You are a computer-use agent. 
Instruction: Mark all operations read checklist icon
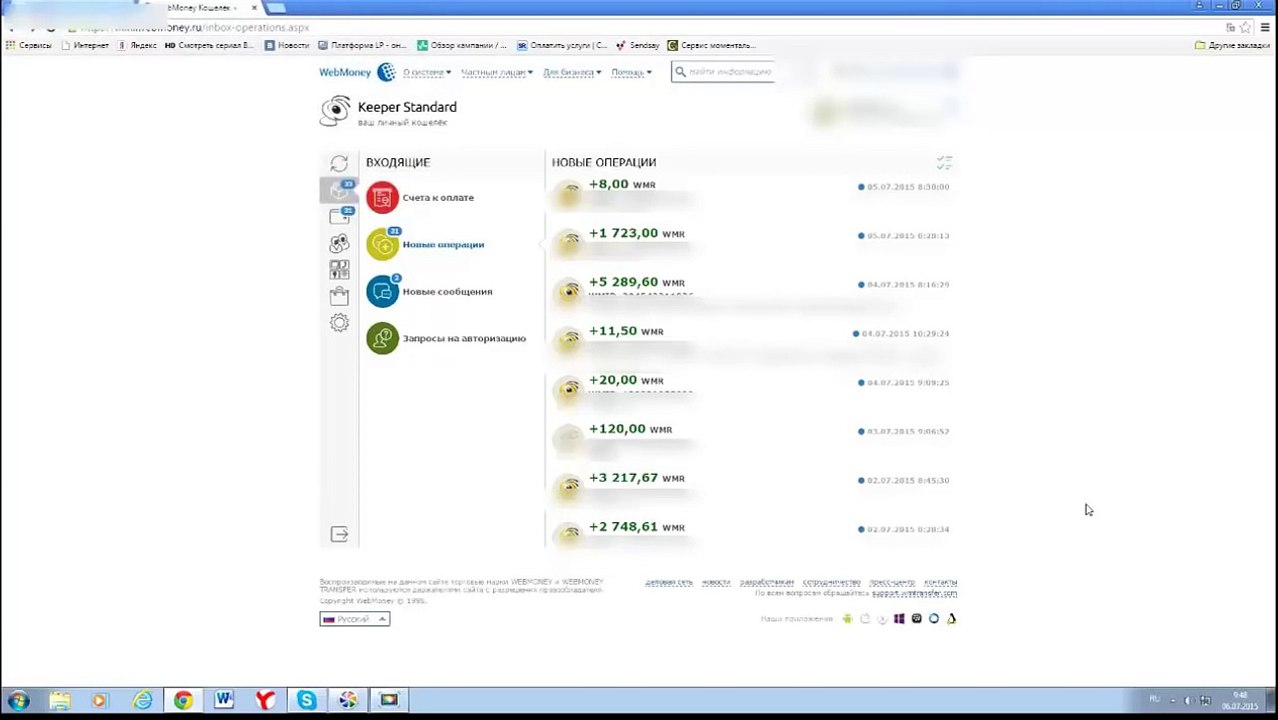click(x=944, y=162)
